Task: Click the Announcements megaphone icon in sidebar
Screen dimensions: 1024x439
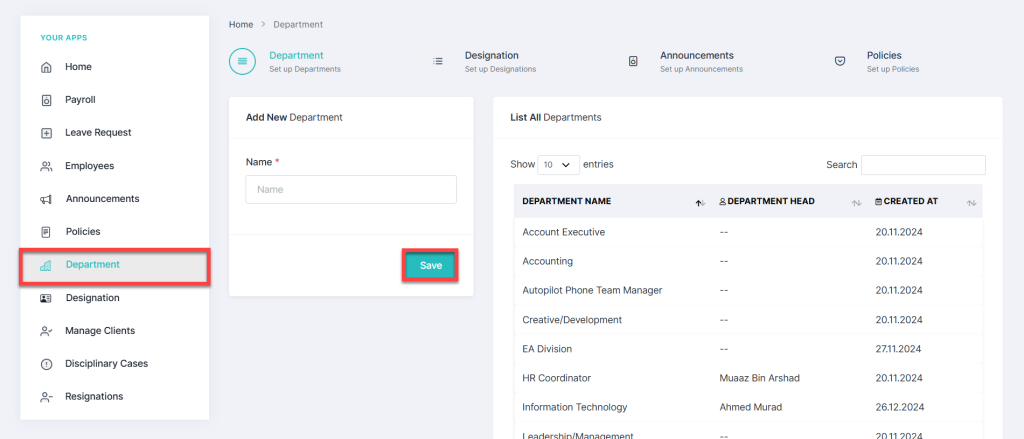Action: tap(46, 199)
